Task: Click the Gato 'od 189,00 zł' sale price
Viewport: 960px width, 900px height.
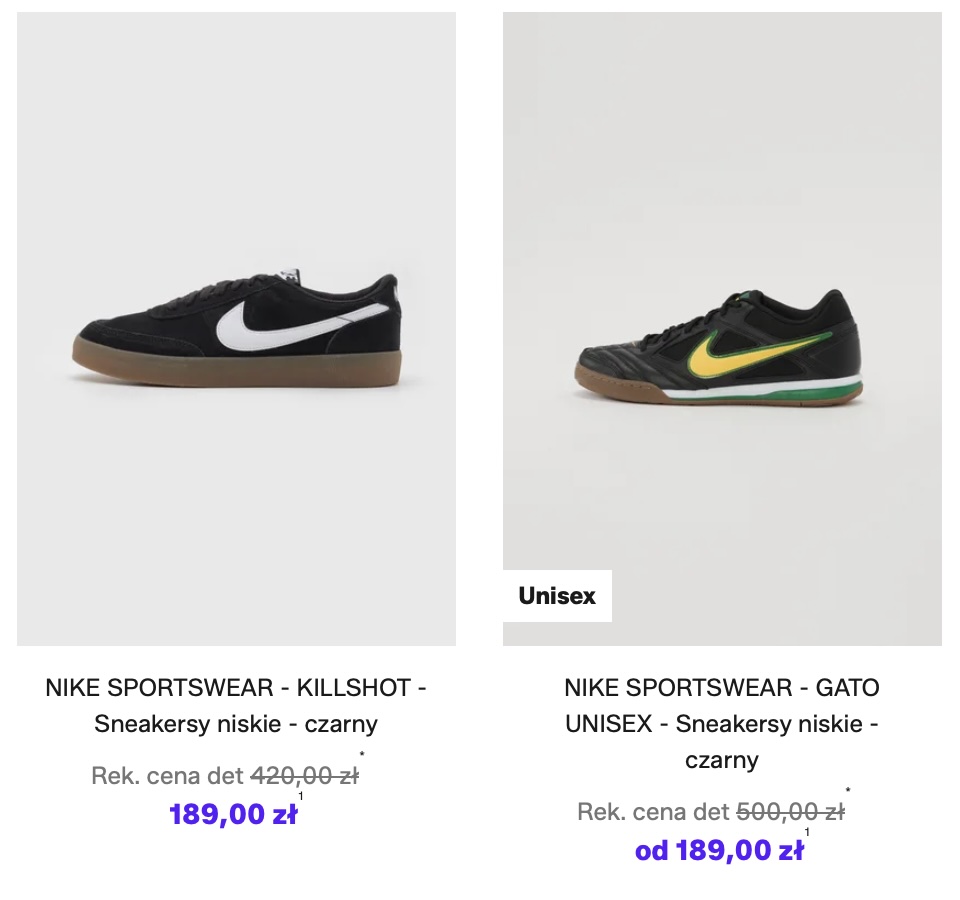Action: (719, 851)
